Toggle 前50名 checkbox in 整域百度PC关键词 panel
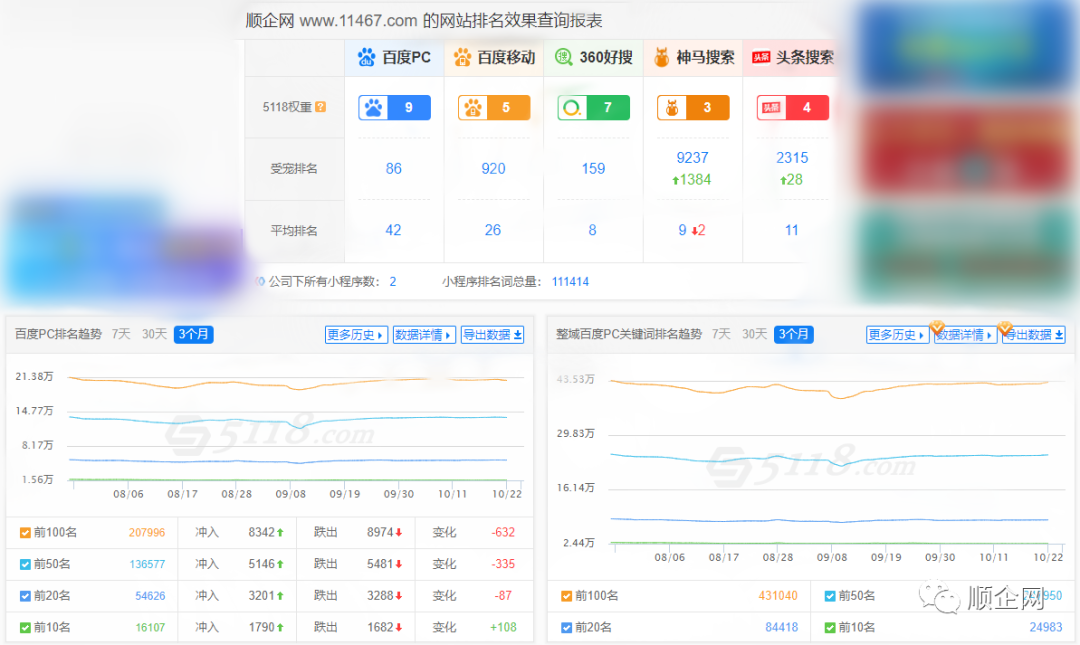Viewport: 1080px width, 645px height. [x=830, y=596]
